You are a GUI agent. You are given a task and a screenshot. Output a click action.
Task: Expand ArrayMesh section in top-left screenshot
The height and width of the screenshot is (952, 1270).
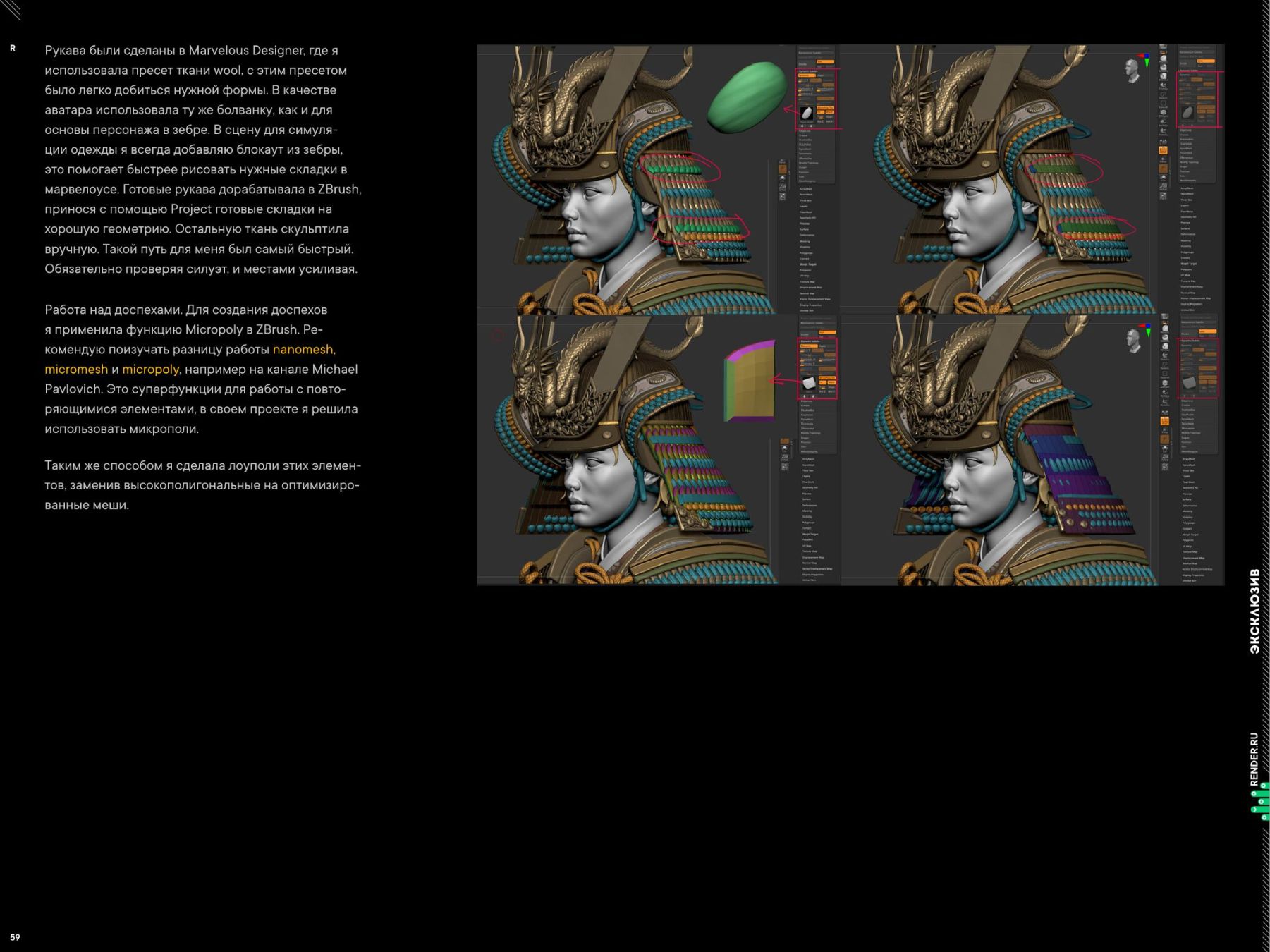pos(806,189)
